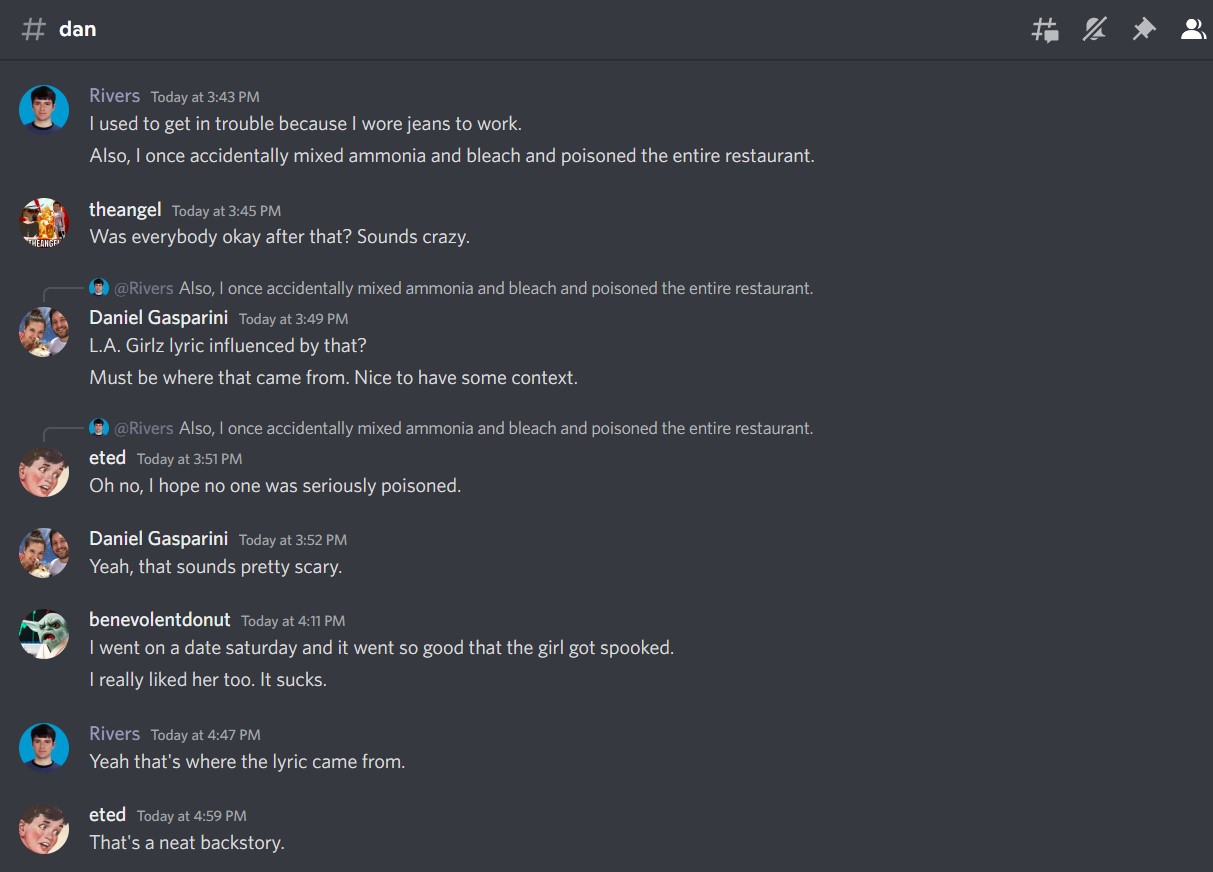Open theangel's profile avatar
The image size is (1213, 872).
pos(44,222)
